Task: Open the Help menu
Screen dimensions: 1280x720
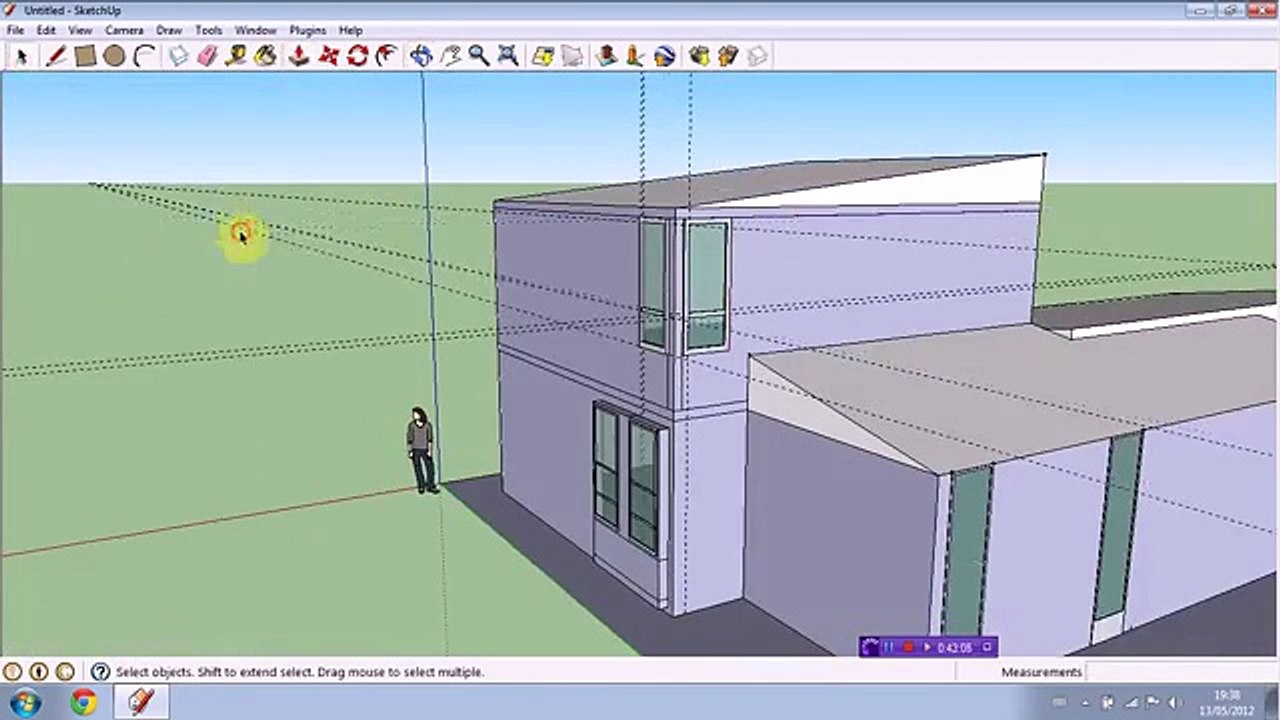Action: click(350, 31)
